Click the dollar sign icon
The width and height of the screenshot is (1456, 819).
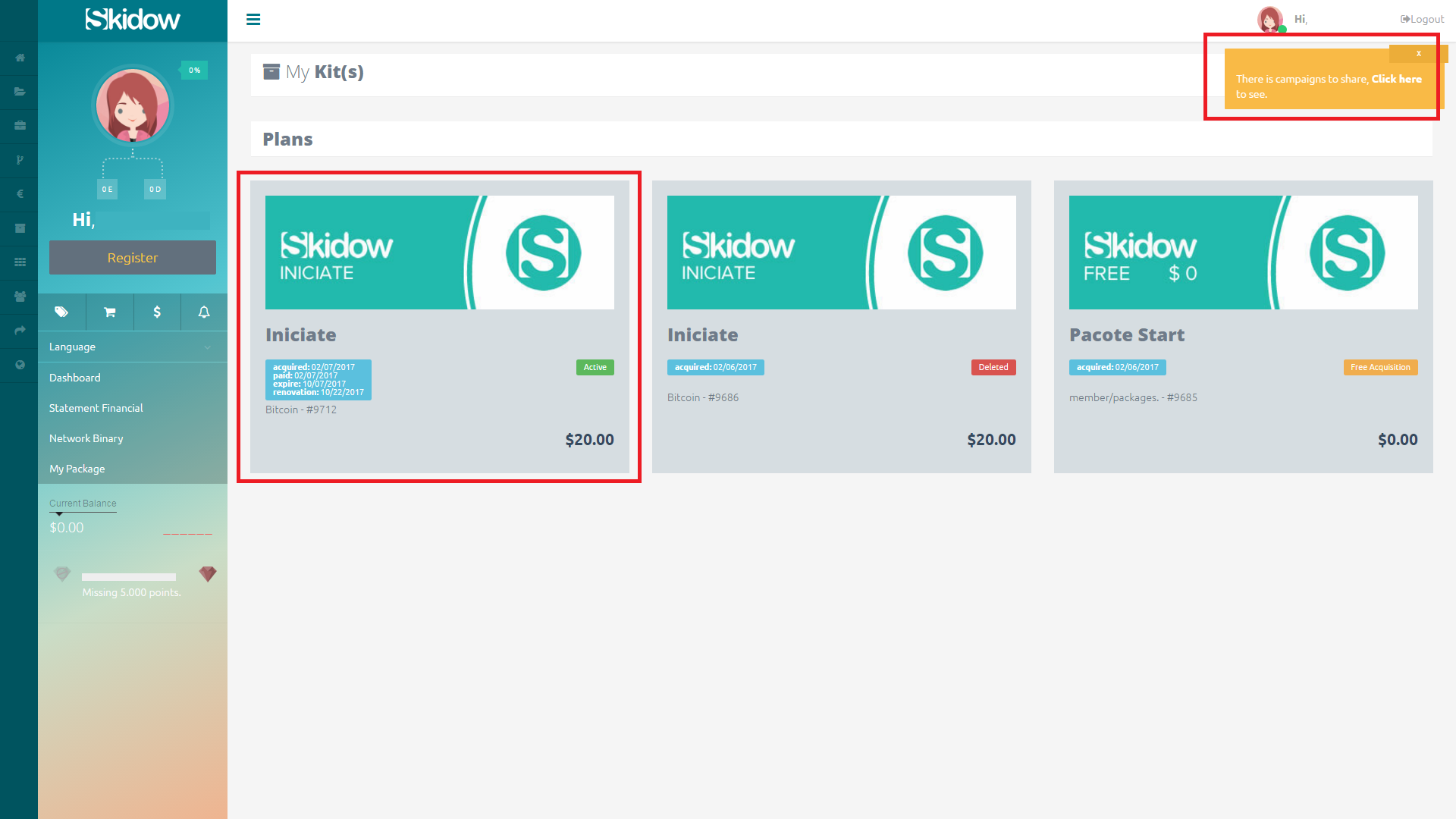pyautogui.click(x=157, y=312)
